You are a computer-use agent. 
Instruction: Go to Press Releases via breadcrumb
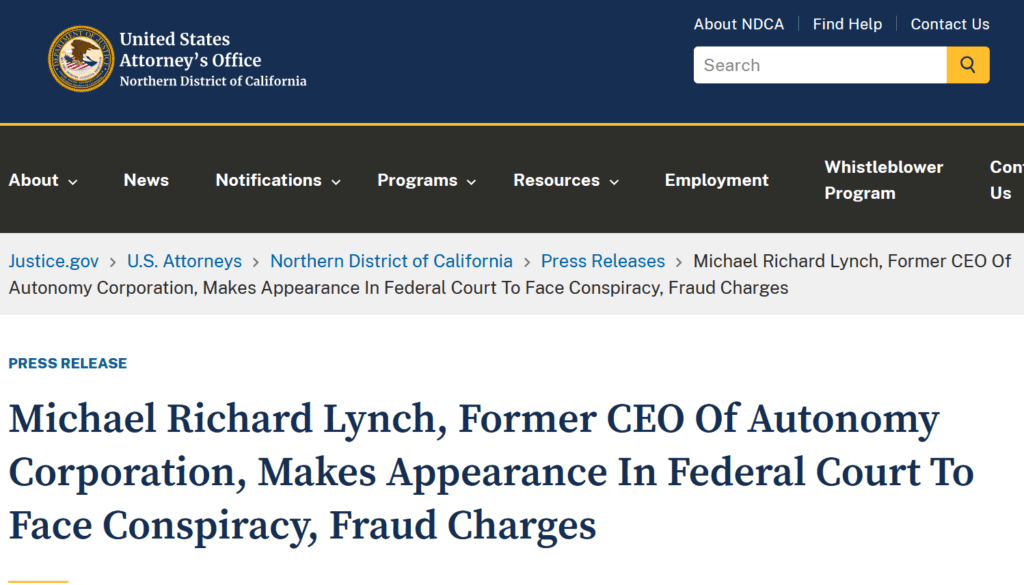pyautogui.click(x=602, y=260)
